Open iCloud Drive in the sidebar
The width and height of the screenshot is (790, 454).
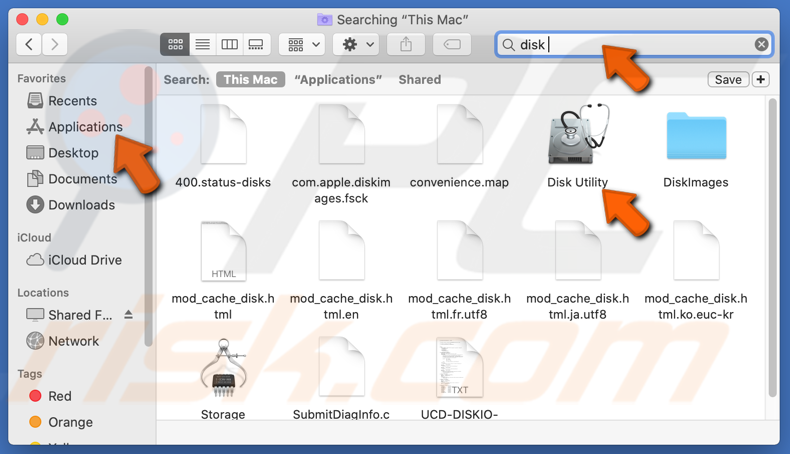tap(85, 260)
